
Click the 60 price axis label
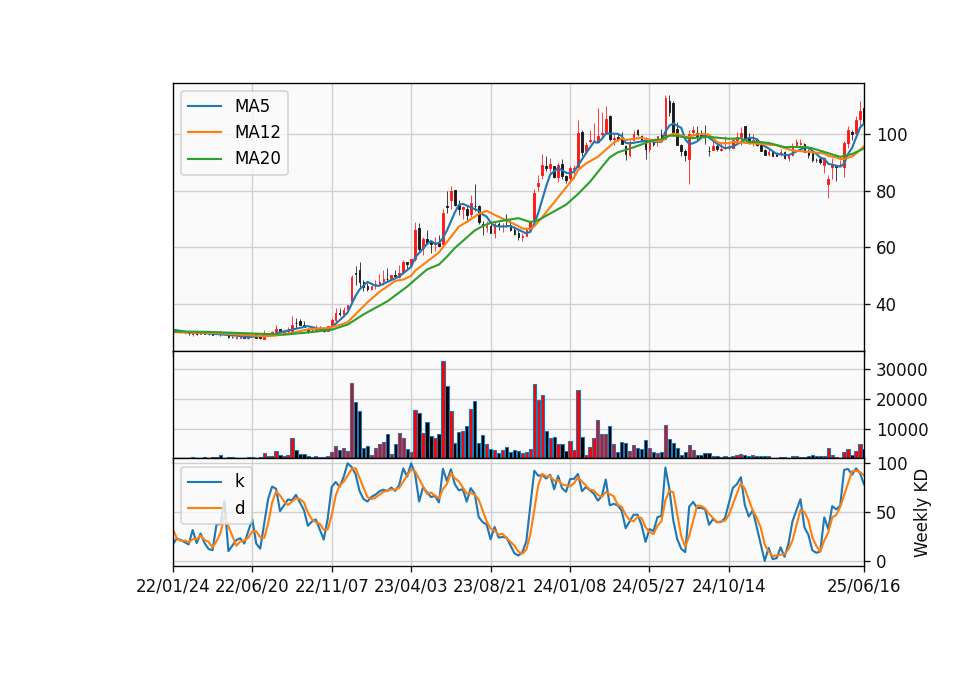click(887, 248)
